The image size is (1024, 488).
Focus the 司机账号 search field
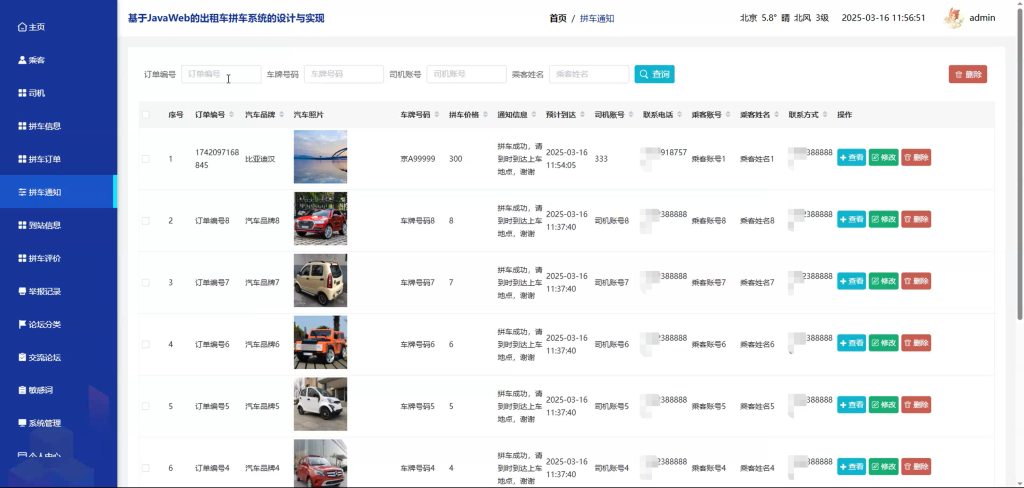point(466,74)
